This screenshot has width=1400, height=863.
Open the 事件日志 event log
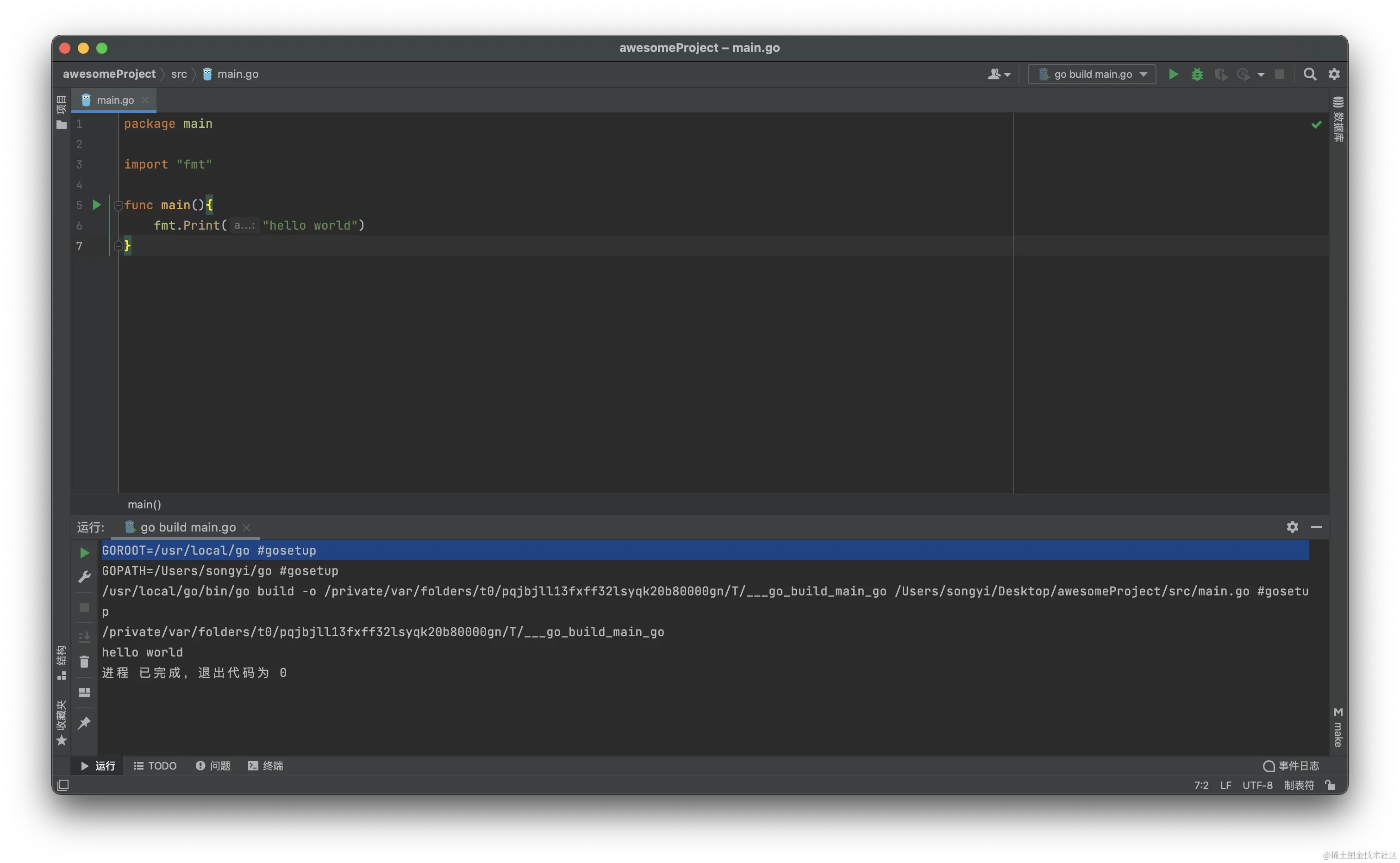1291,765
